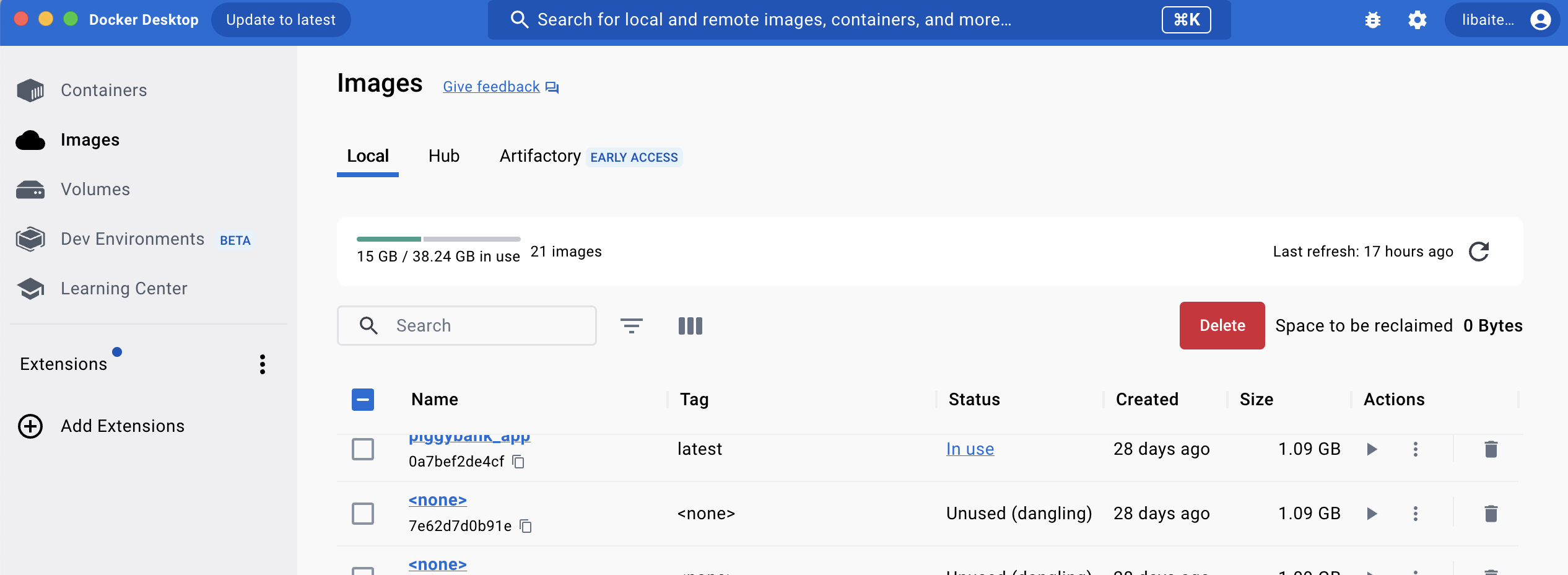Toggle the select-all images checkbox
Viewport: 1568px width, 575px height.
point(363,400)
